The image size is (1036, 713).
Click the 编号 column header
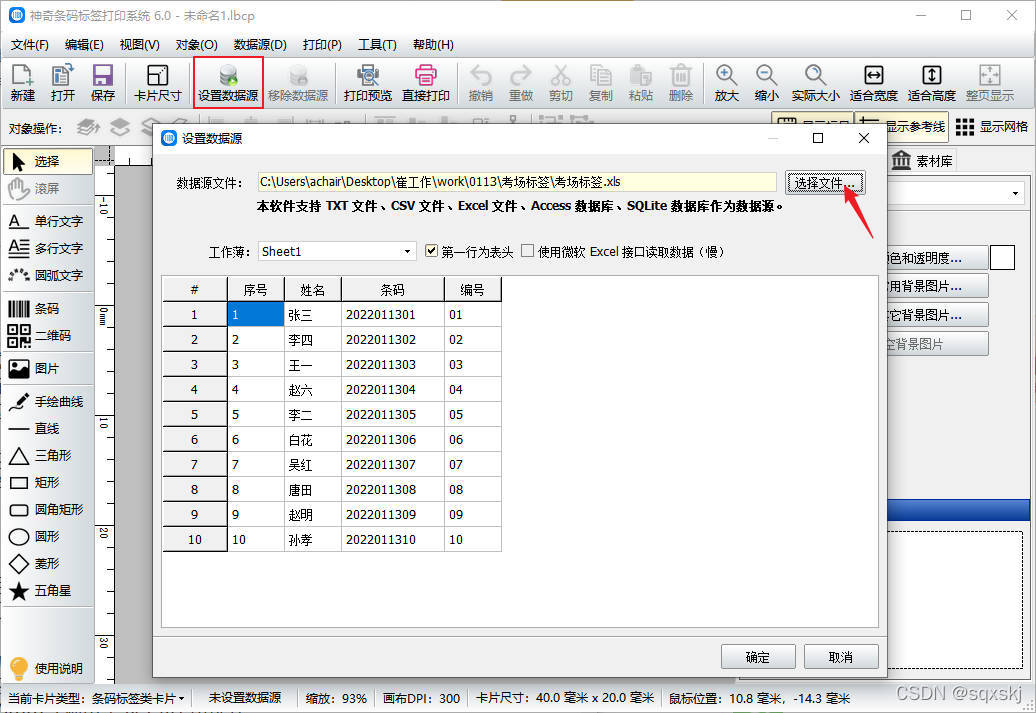point(472,289)
